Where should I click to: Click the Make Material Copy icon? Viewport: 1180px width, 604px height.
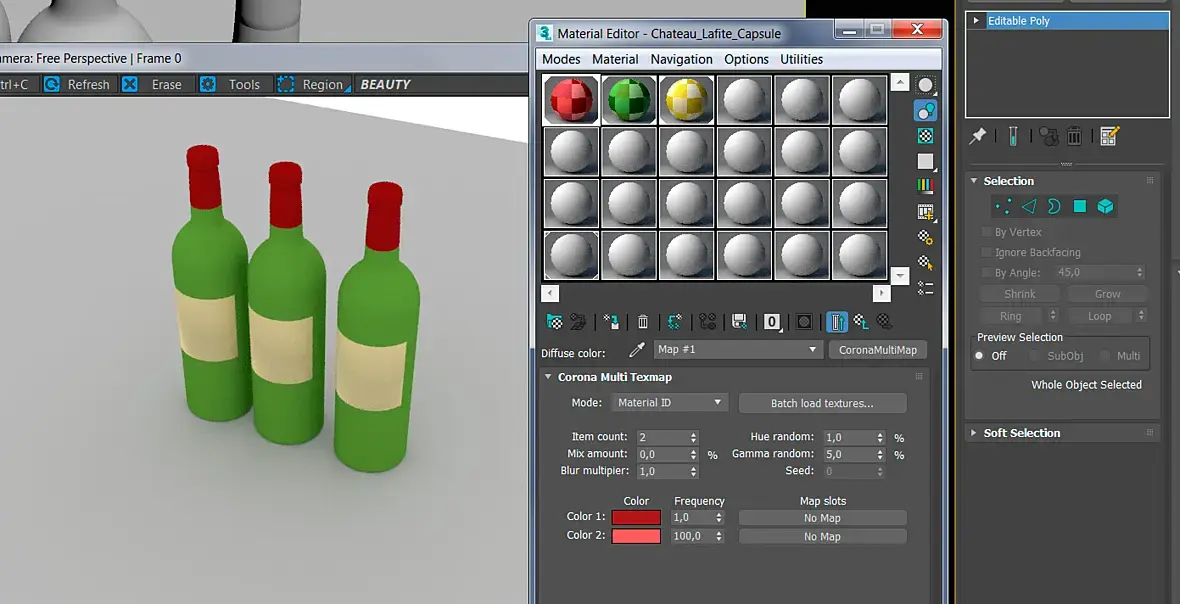point(674,322)
